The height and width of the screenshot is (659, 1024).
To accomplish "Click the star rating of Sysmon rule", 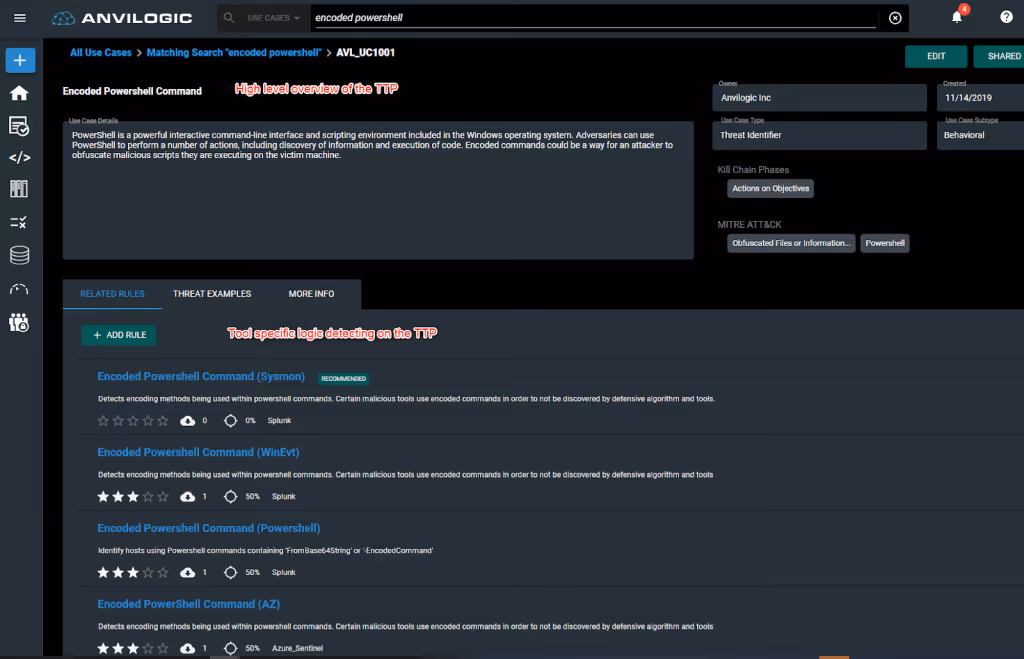I will [x=133, y=421].
